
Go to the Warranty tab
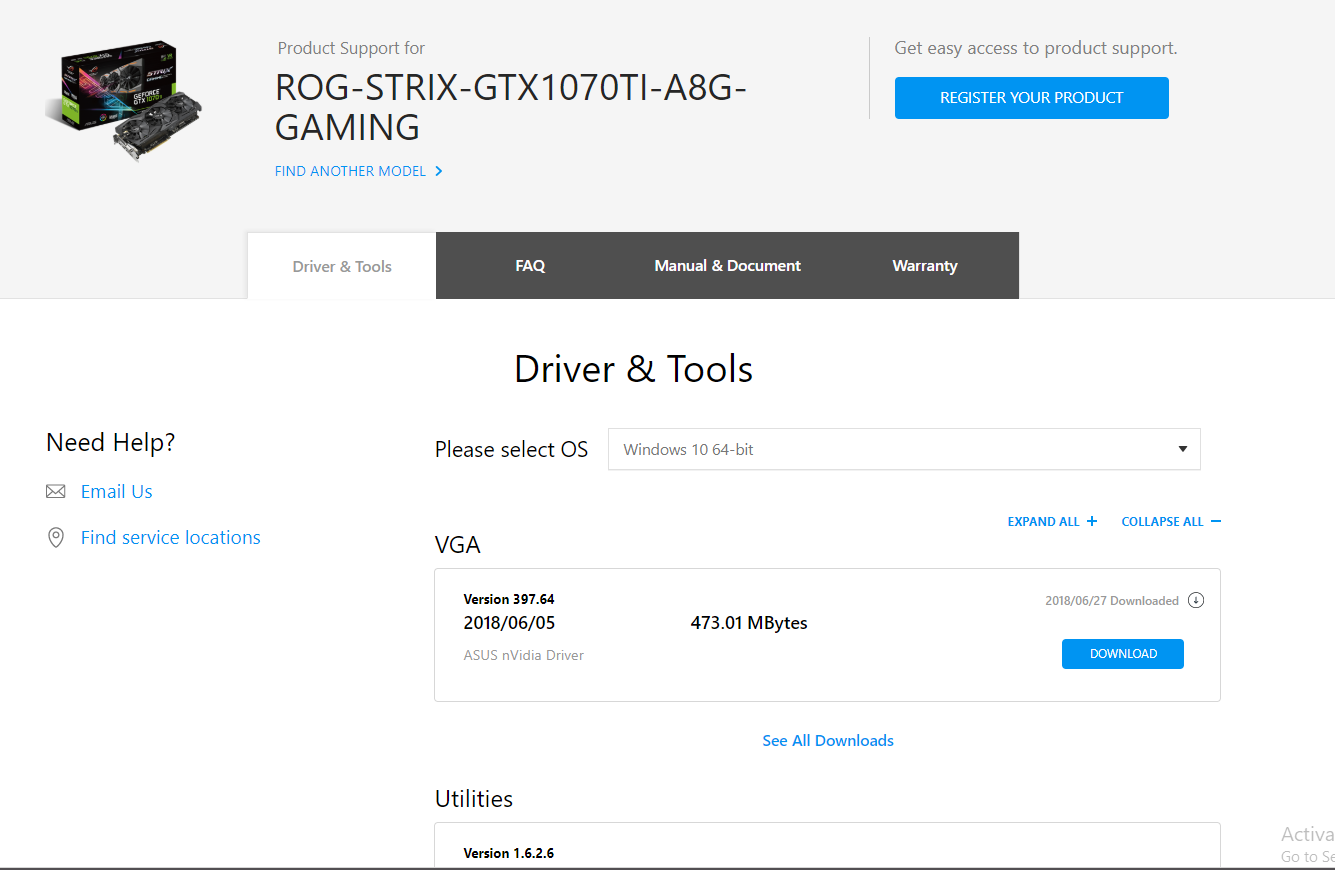(x=925, y=266)
